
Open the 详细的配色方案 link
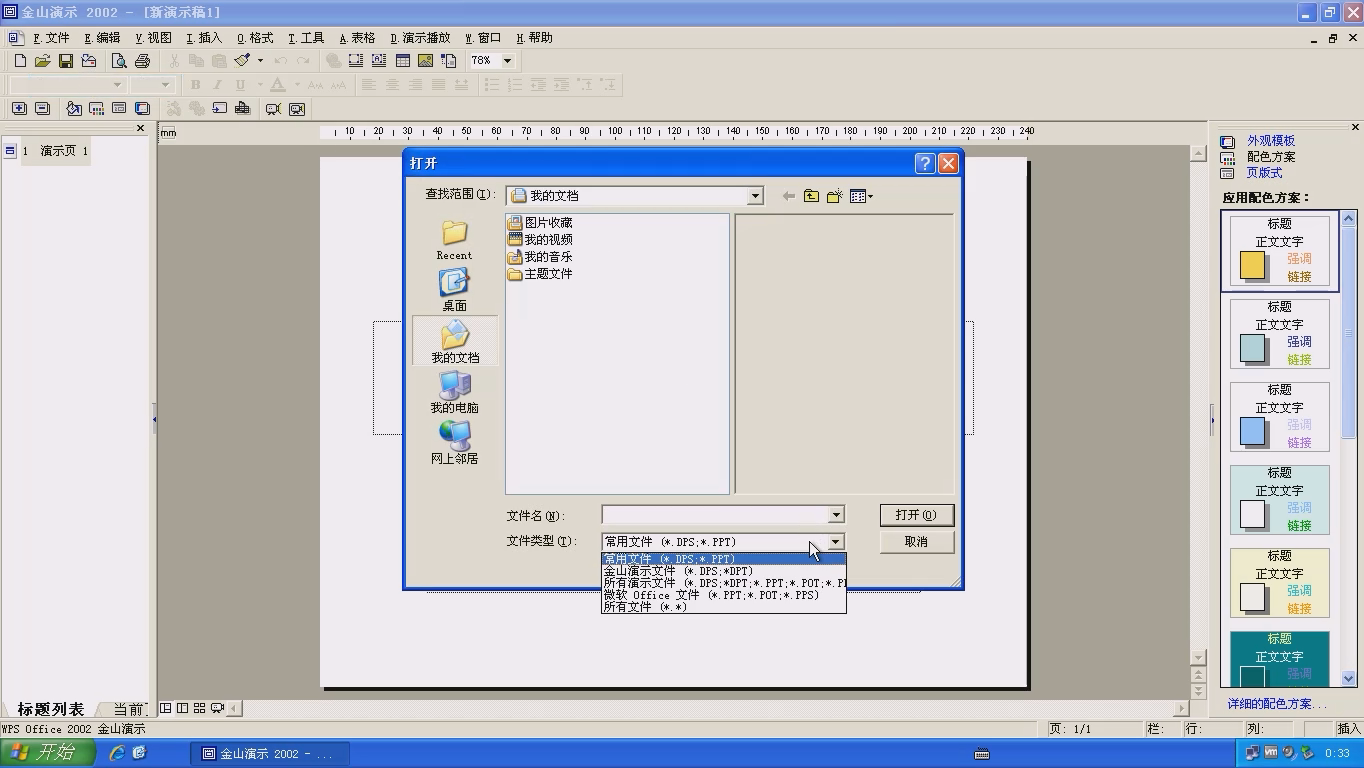[x=1277, y=704]
